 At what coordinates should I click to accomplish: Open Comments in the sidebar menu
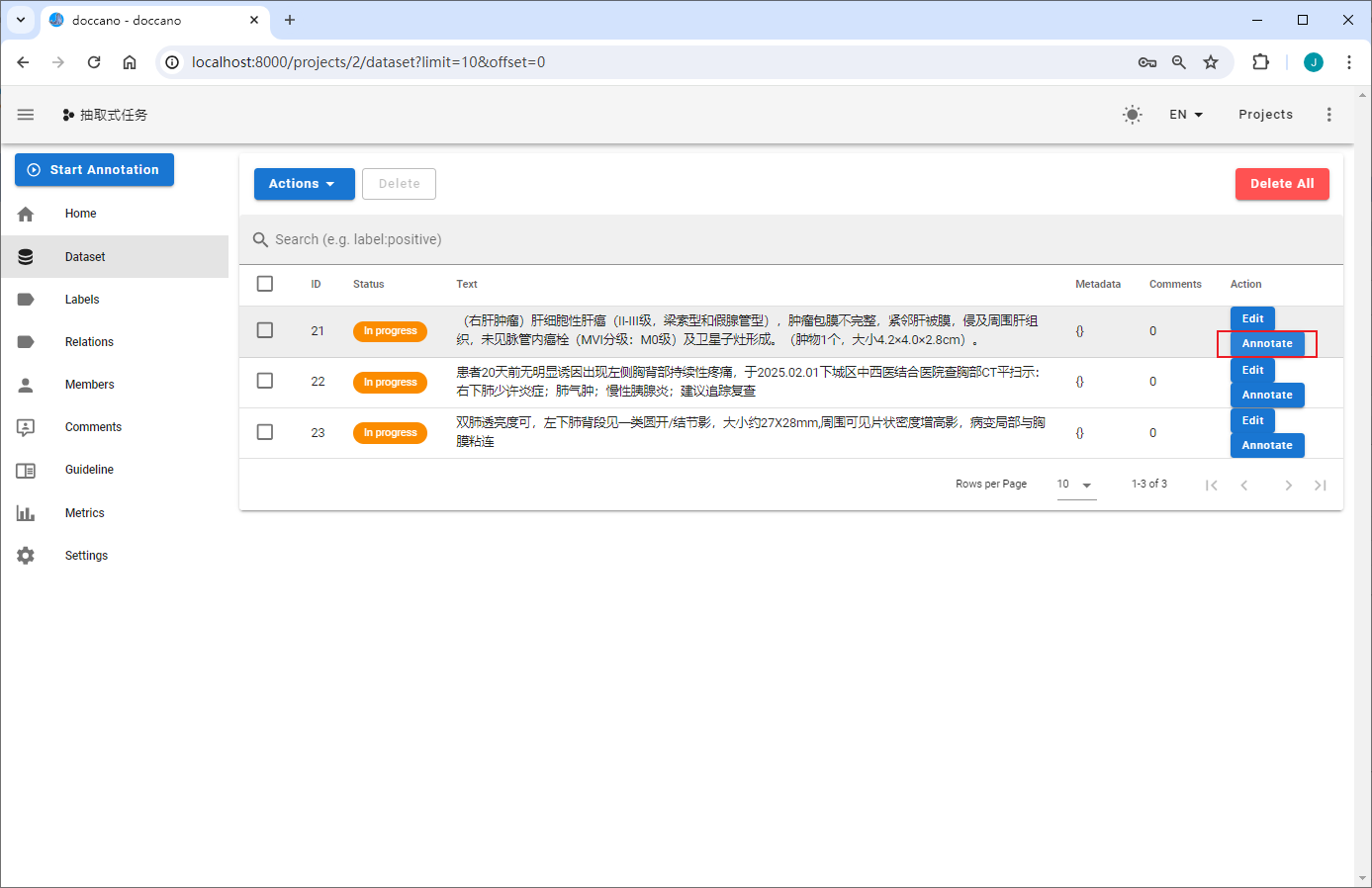coord(93,427)
